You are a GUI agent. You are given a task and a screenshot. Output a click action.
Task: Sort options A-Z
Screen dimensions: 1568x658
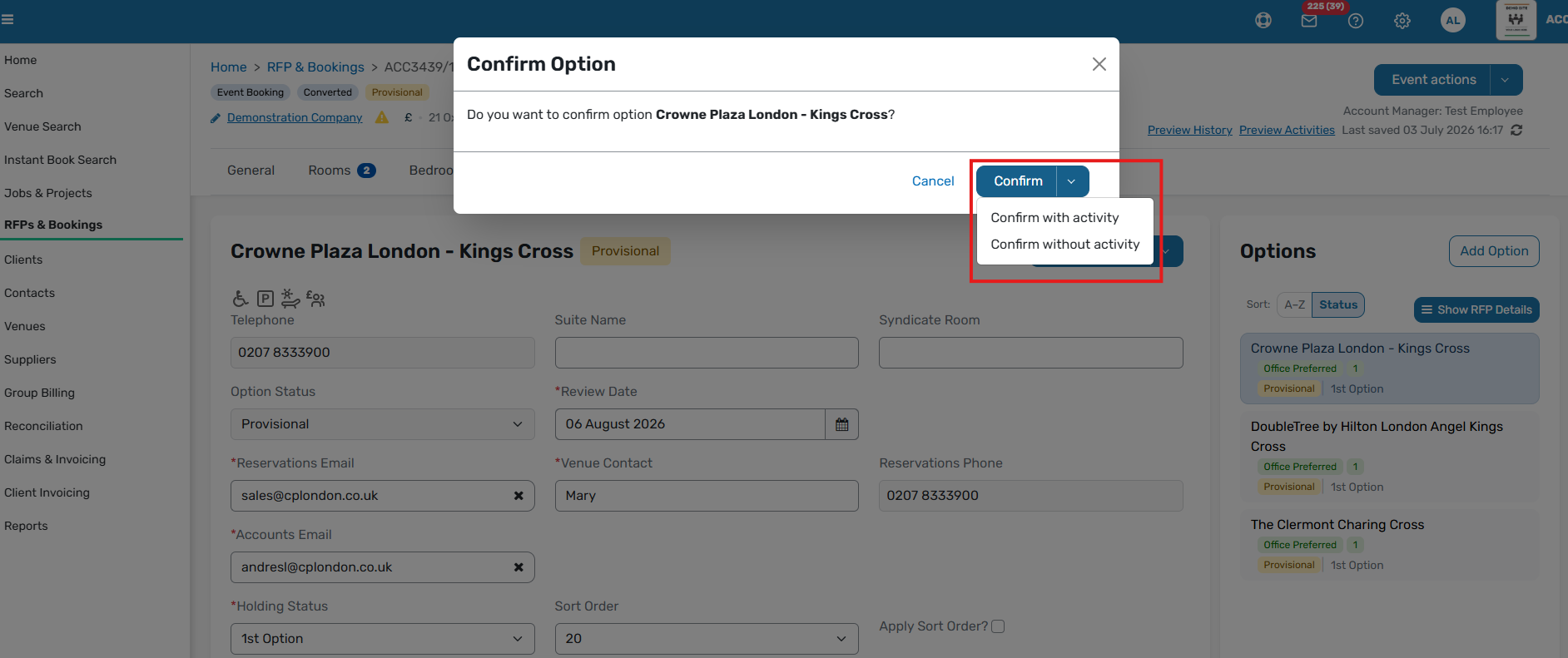click(x=1294, y=304)
